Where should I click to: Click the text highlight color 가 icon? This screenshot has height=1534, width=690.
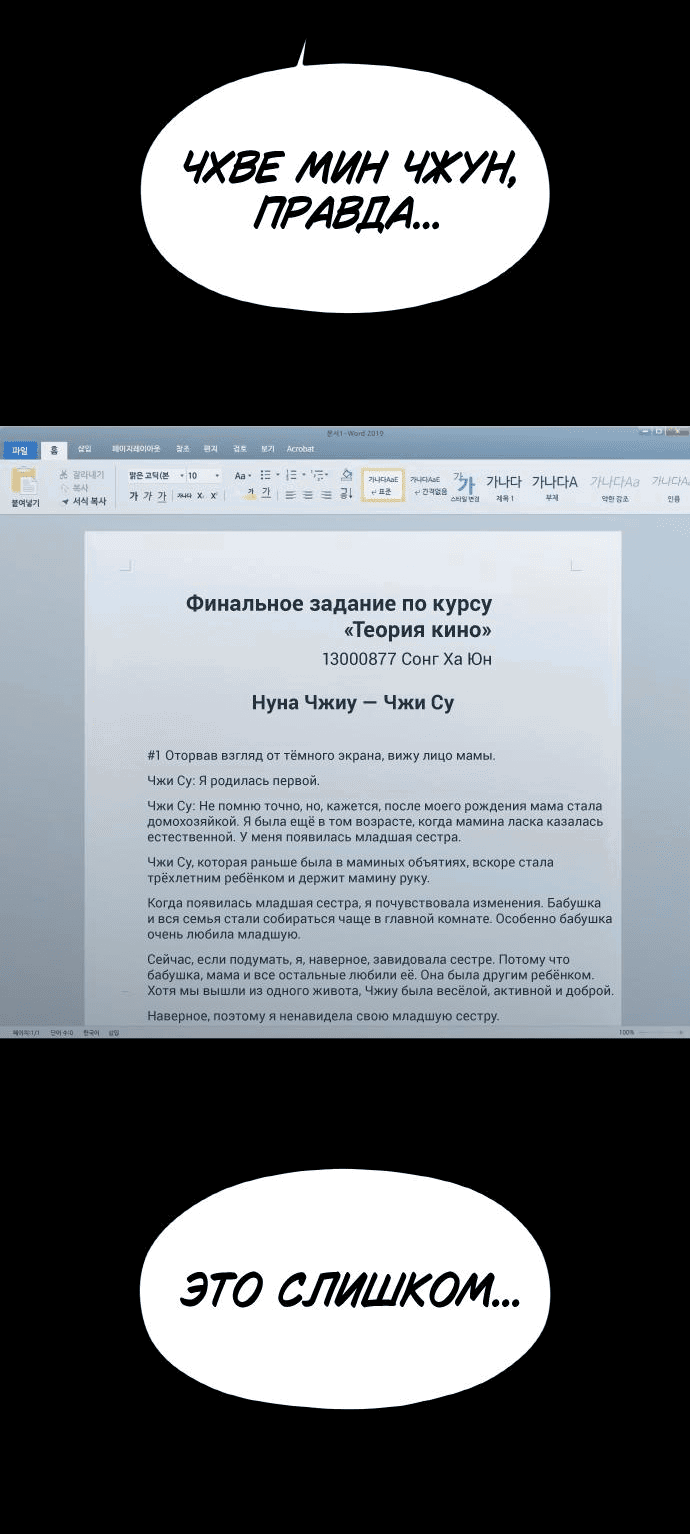[252, 494]
